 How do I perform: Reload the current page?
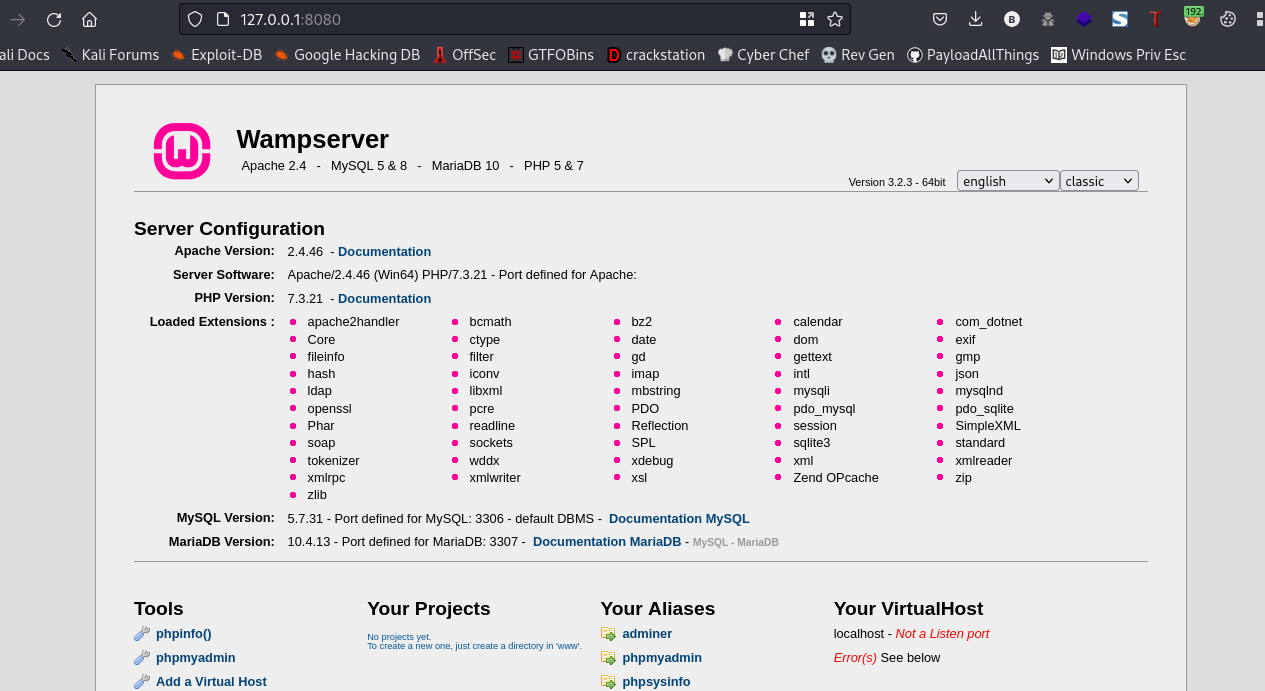click(54, 19)
